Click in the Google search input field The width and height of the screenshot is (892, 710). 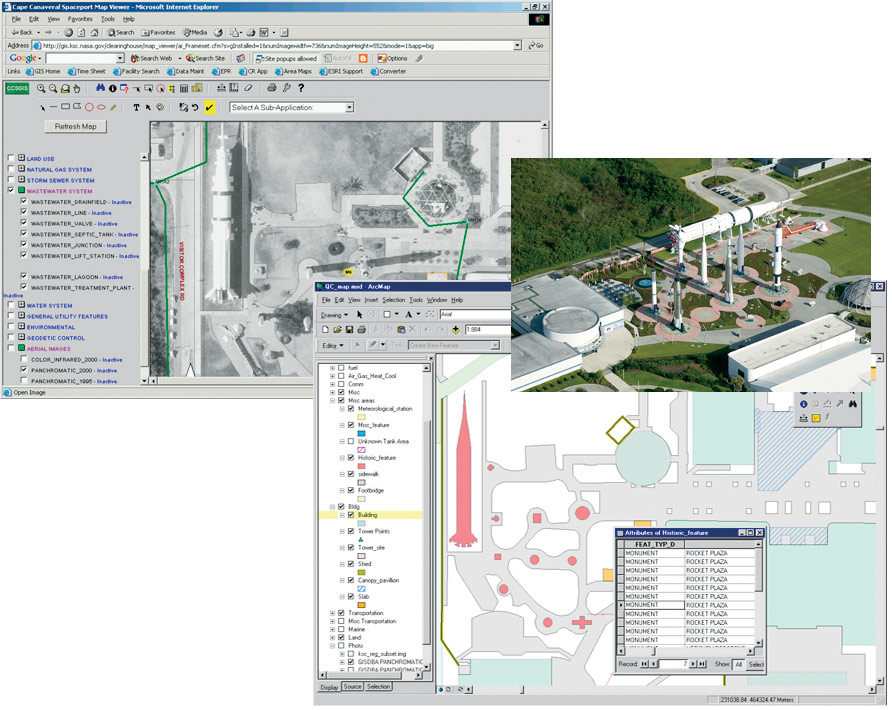coord(81,58)
